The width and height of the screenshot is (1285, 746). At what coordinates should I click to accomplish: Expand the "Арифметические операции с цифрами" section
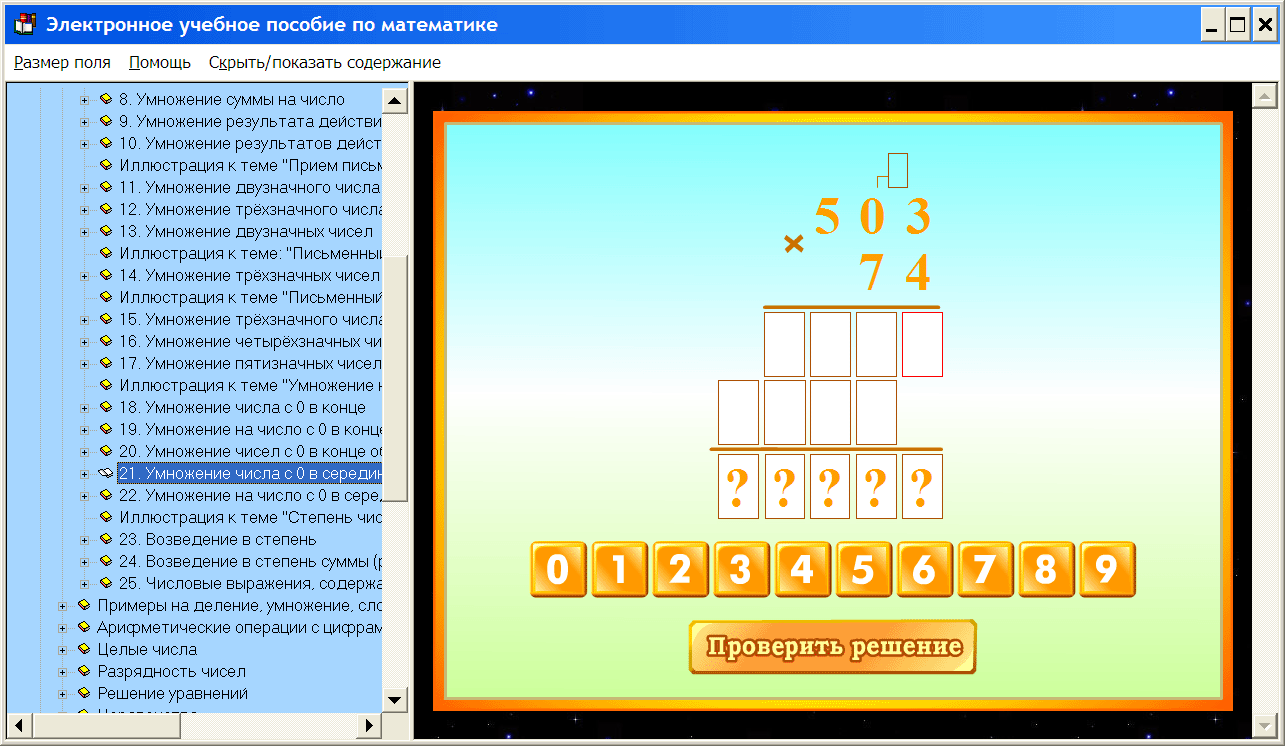point(62,627)
